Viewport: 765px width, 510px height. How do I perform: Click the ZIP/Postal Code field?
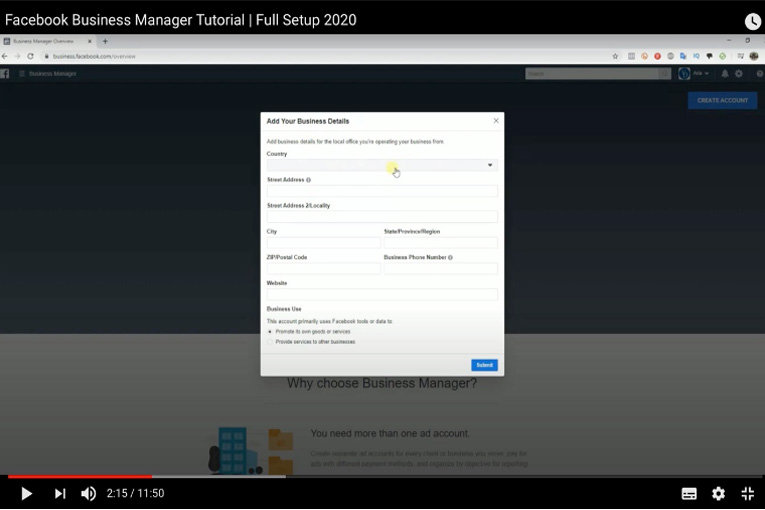click(323, 268)
